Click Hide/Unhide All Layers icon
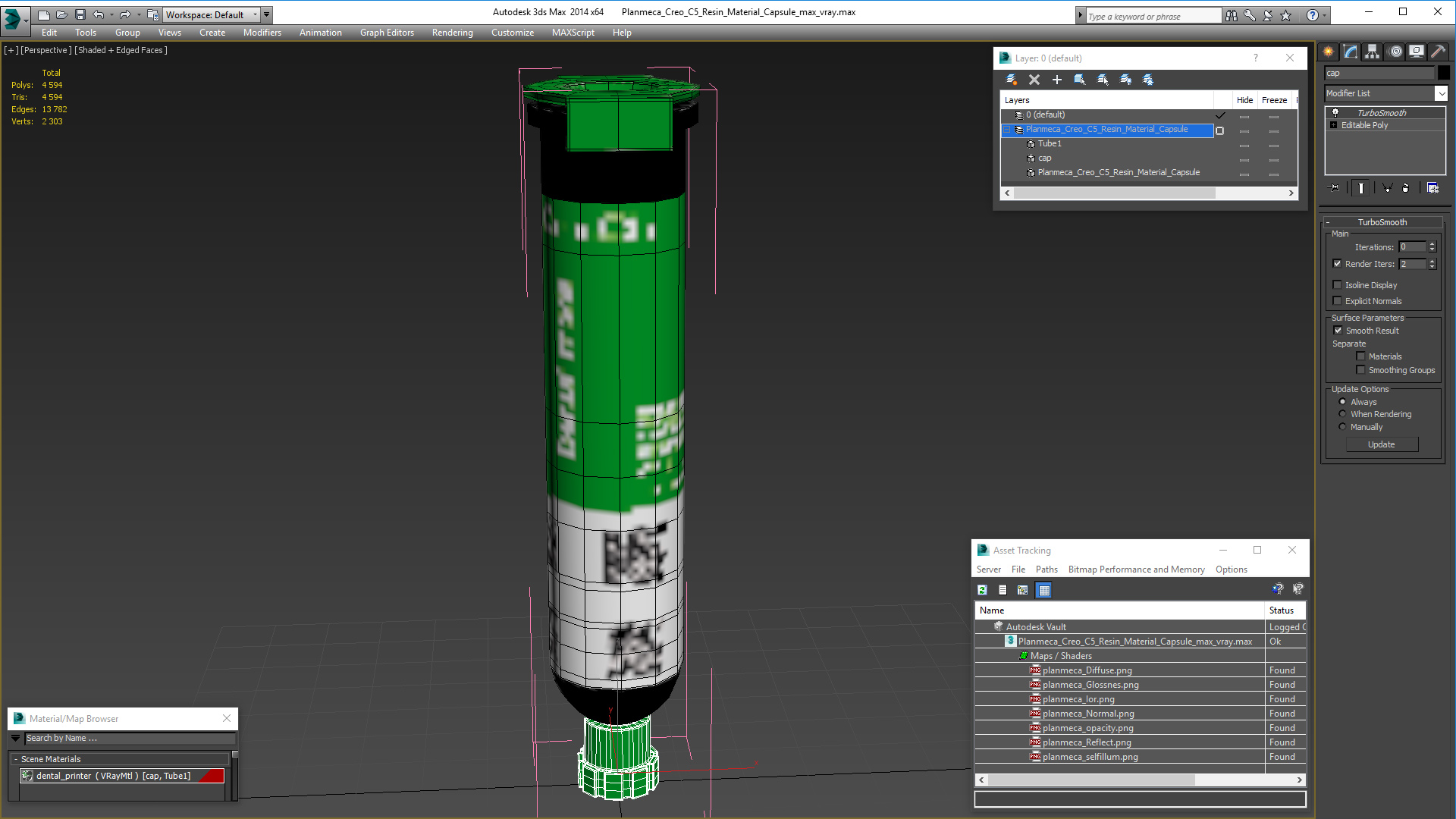Image resolution: width=1456 pixels, height=819 pixels. (1125, 79)
